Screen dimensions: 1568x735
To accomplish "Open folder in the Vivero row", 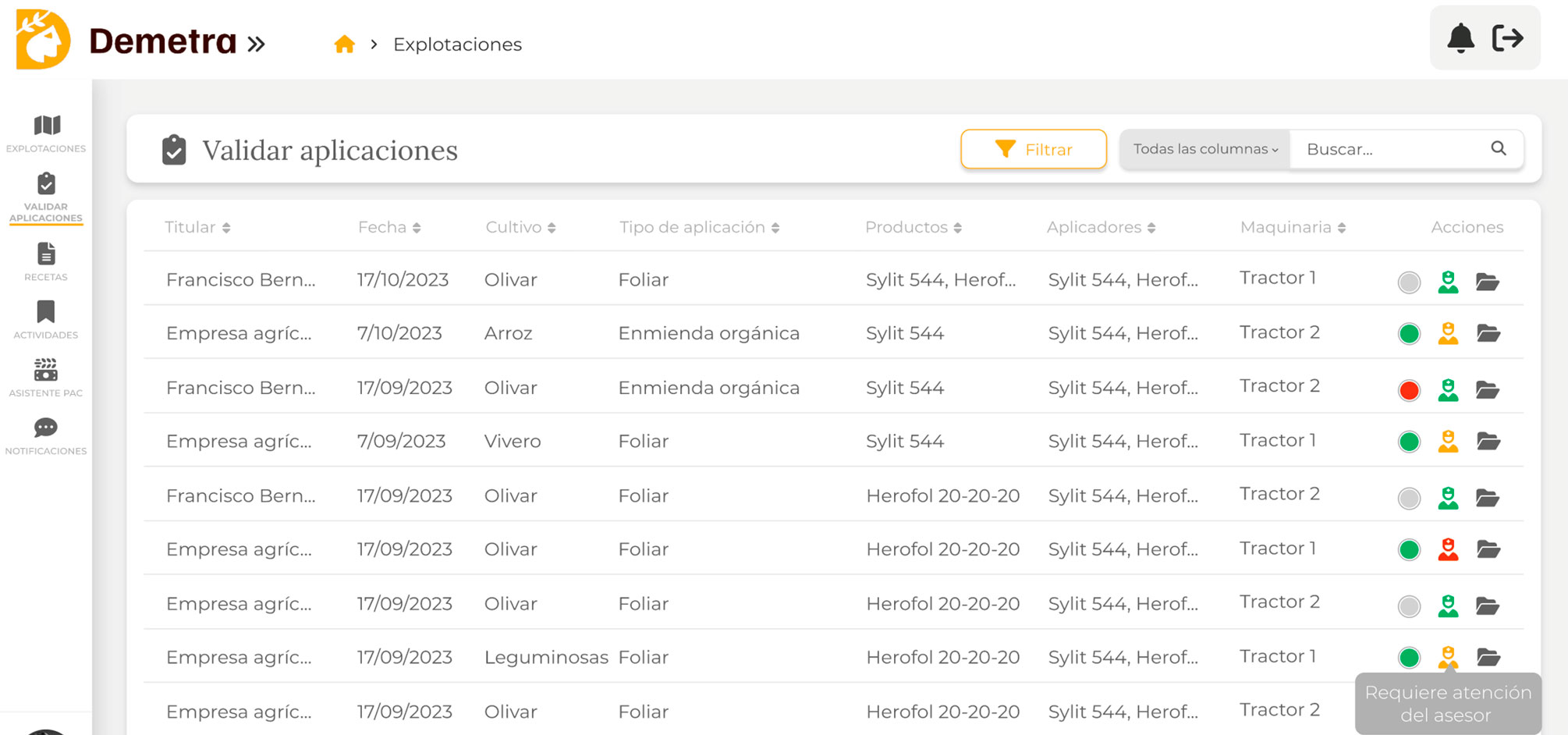I will tap(1488, 442).
